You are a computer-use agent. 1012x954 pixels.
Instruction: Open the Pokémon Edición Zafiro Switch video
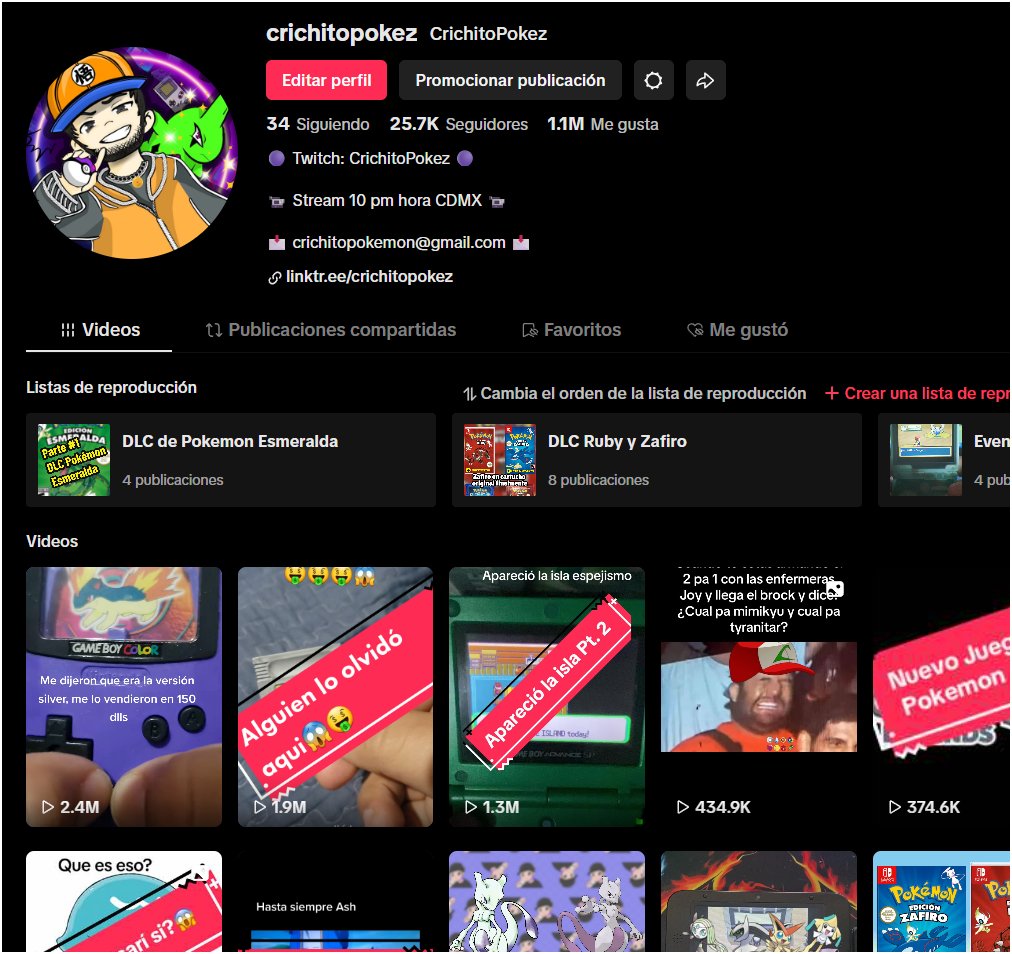pos(942,901)
